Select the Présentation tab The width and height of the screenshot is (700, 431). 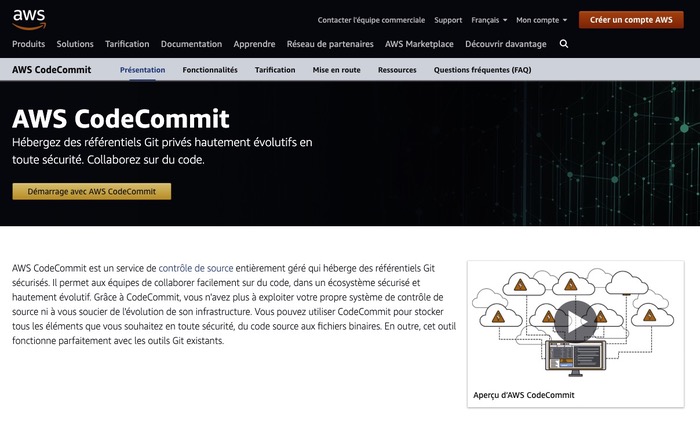(x=142, y=70)
